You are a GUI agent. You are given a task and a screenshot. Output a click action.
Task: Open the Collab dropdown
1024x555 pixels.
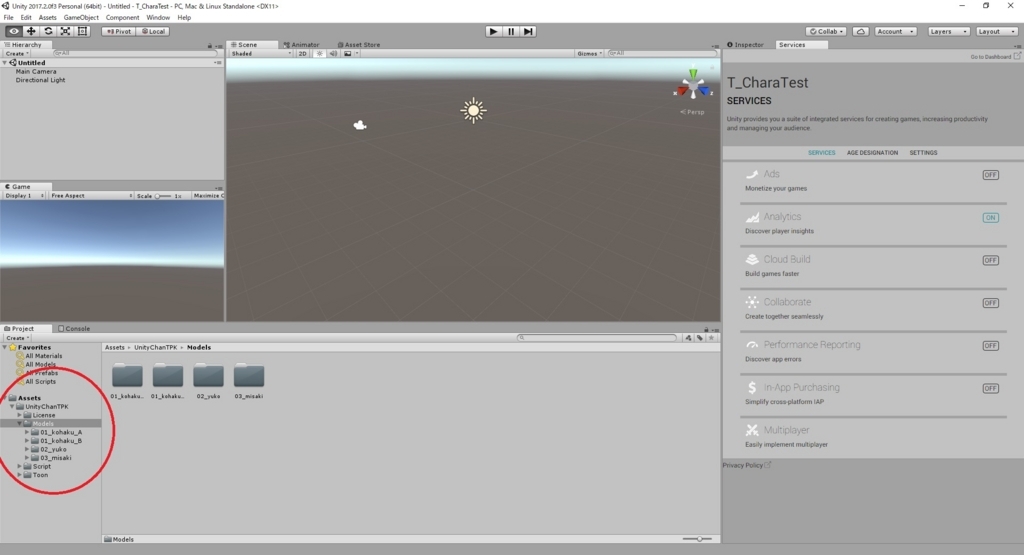point(826,31)
